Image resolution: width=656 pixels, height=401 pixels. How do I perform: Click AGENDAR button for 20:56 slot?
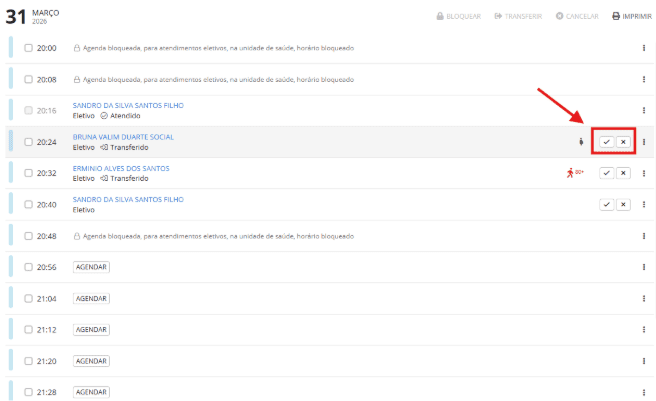pyautogui.click(x=91, y=267)
